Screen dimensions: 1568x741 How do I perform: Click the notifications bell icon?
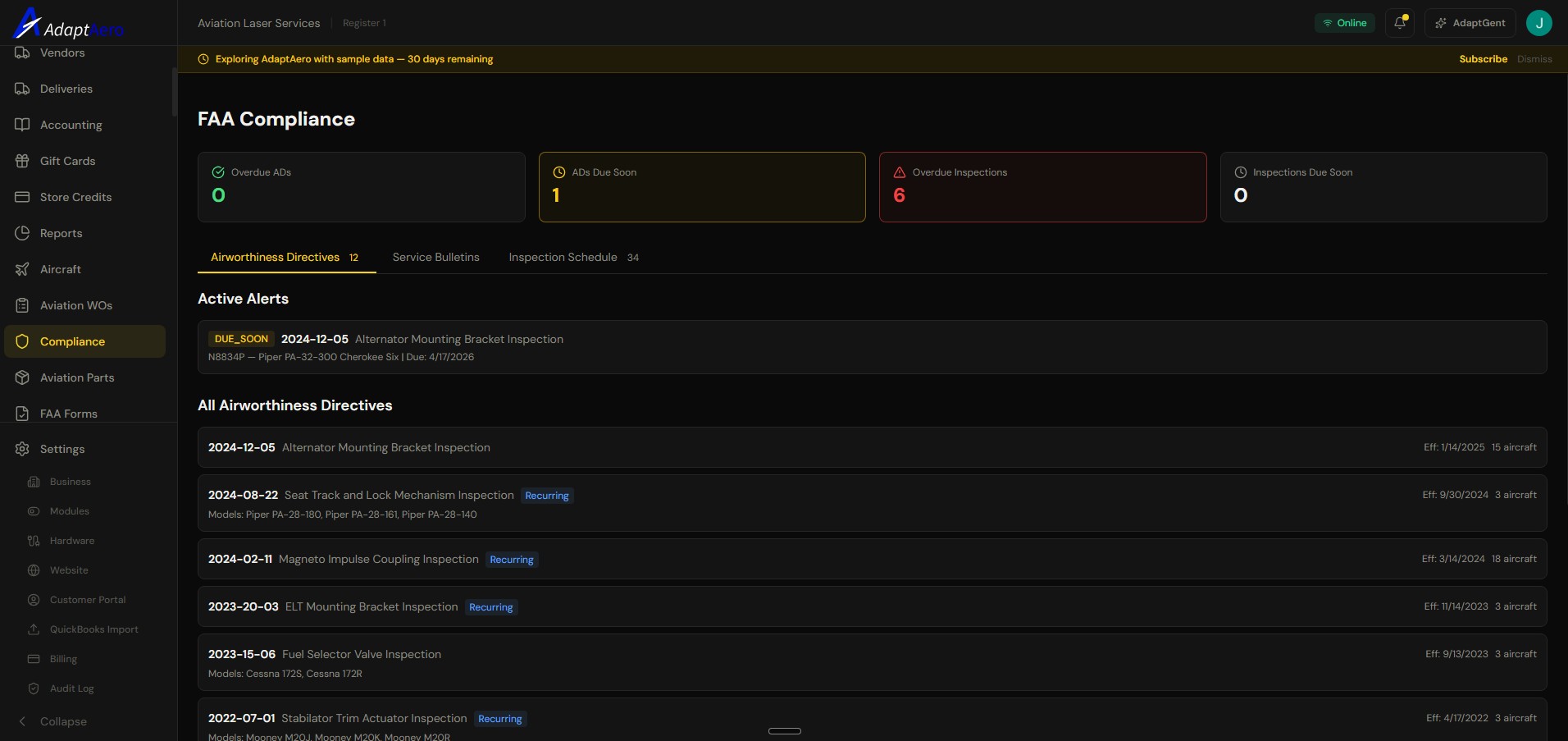coord(1399,23)
